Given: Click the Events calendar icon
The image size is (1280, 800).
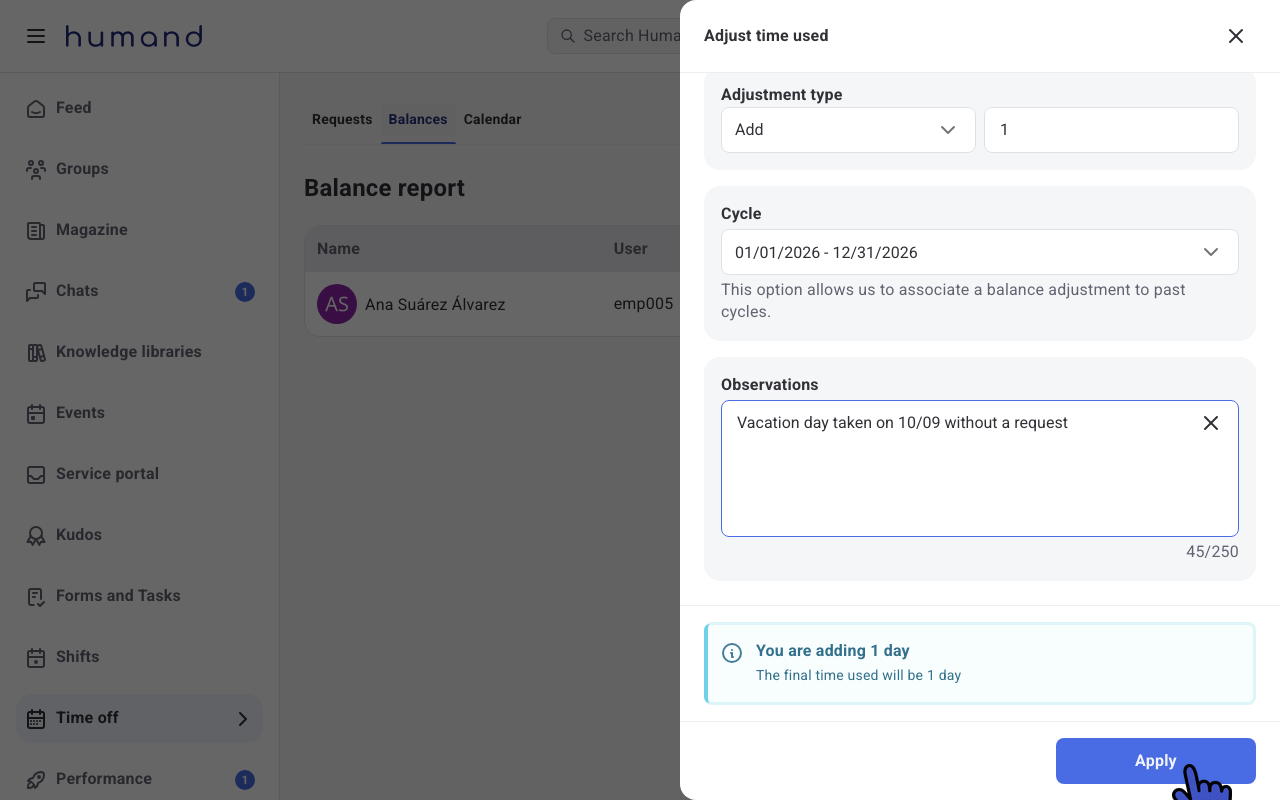Looking at the screenshot, I should [36, 413].
